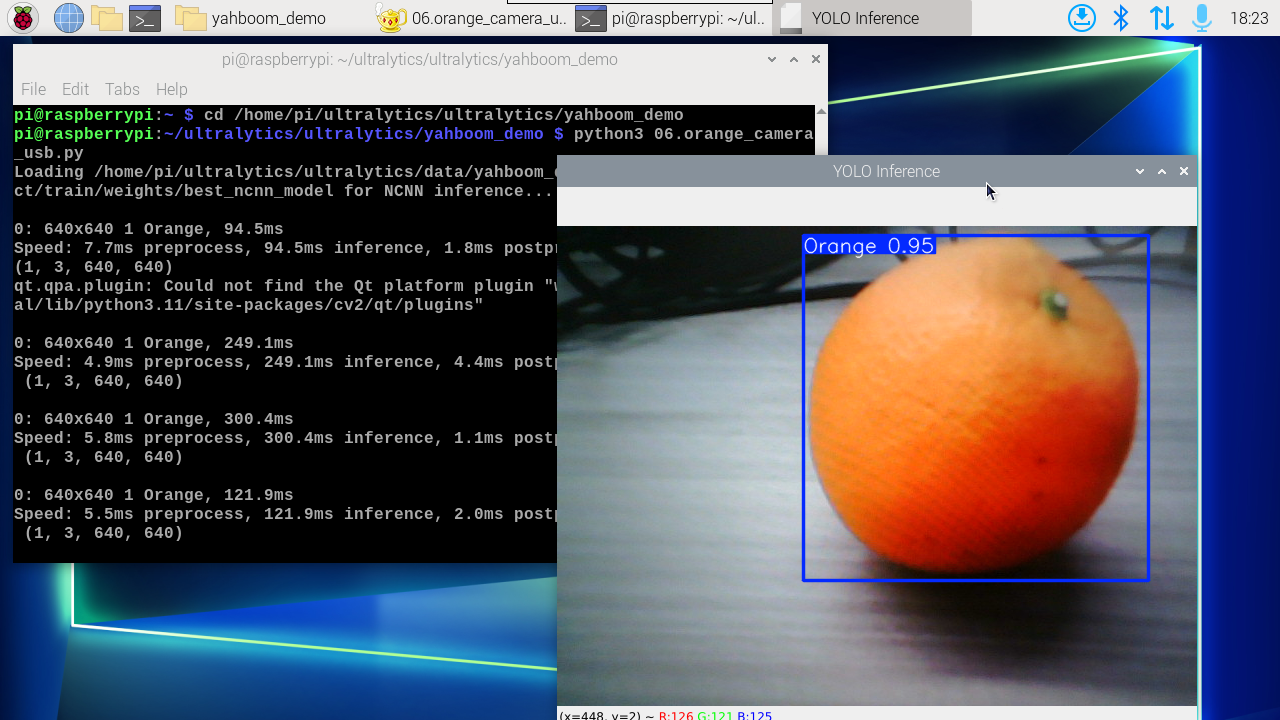Screen dimensions: 1280x720
Task: Click the 'Speed: 4.9ms preprocess' line
Action: pyautogui.click(x=285, y=363)
